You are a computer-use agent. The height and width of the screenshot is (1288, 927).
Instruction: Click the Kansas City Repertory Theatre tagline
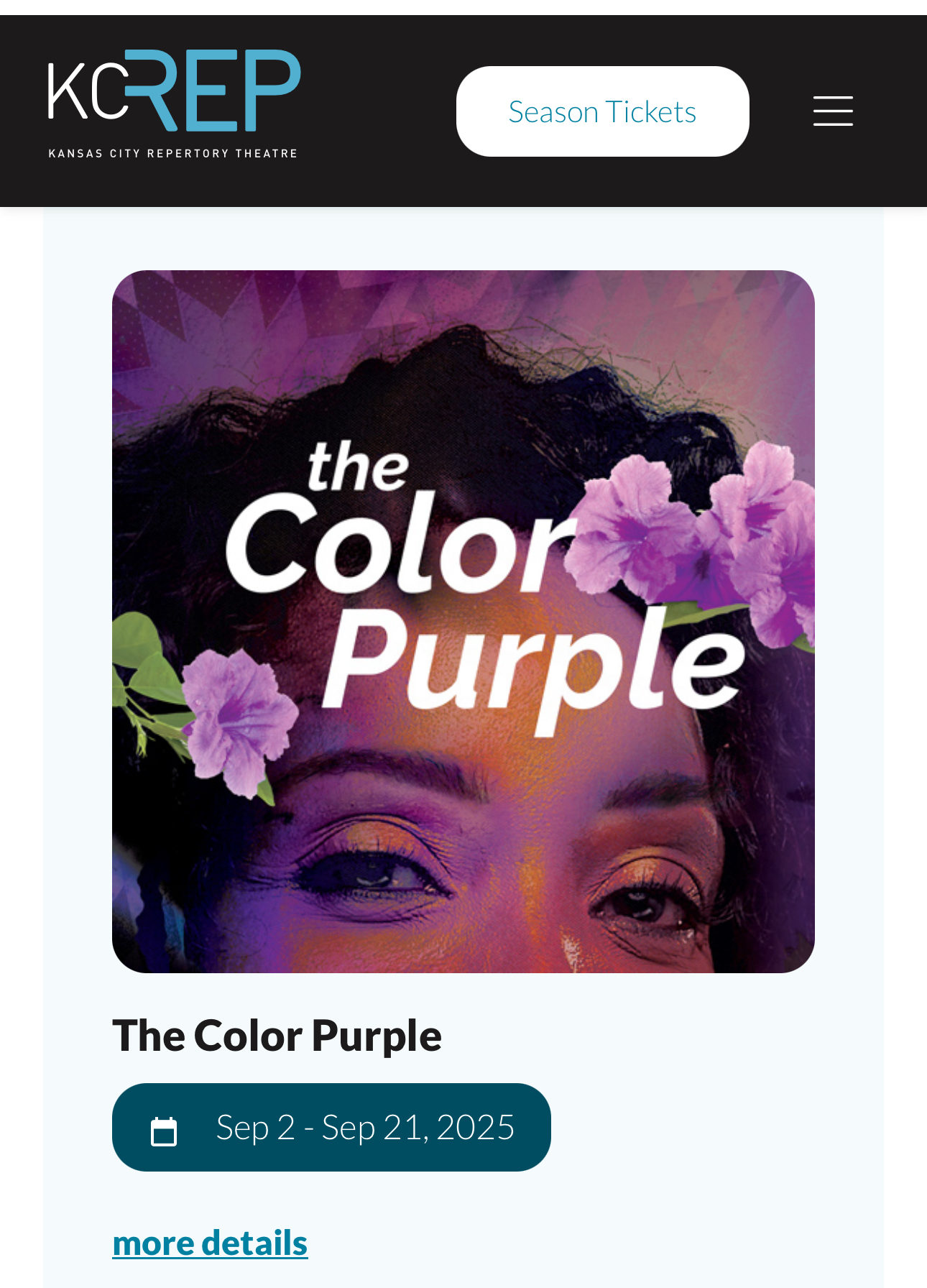(173, 153)
